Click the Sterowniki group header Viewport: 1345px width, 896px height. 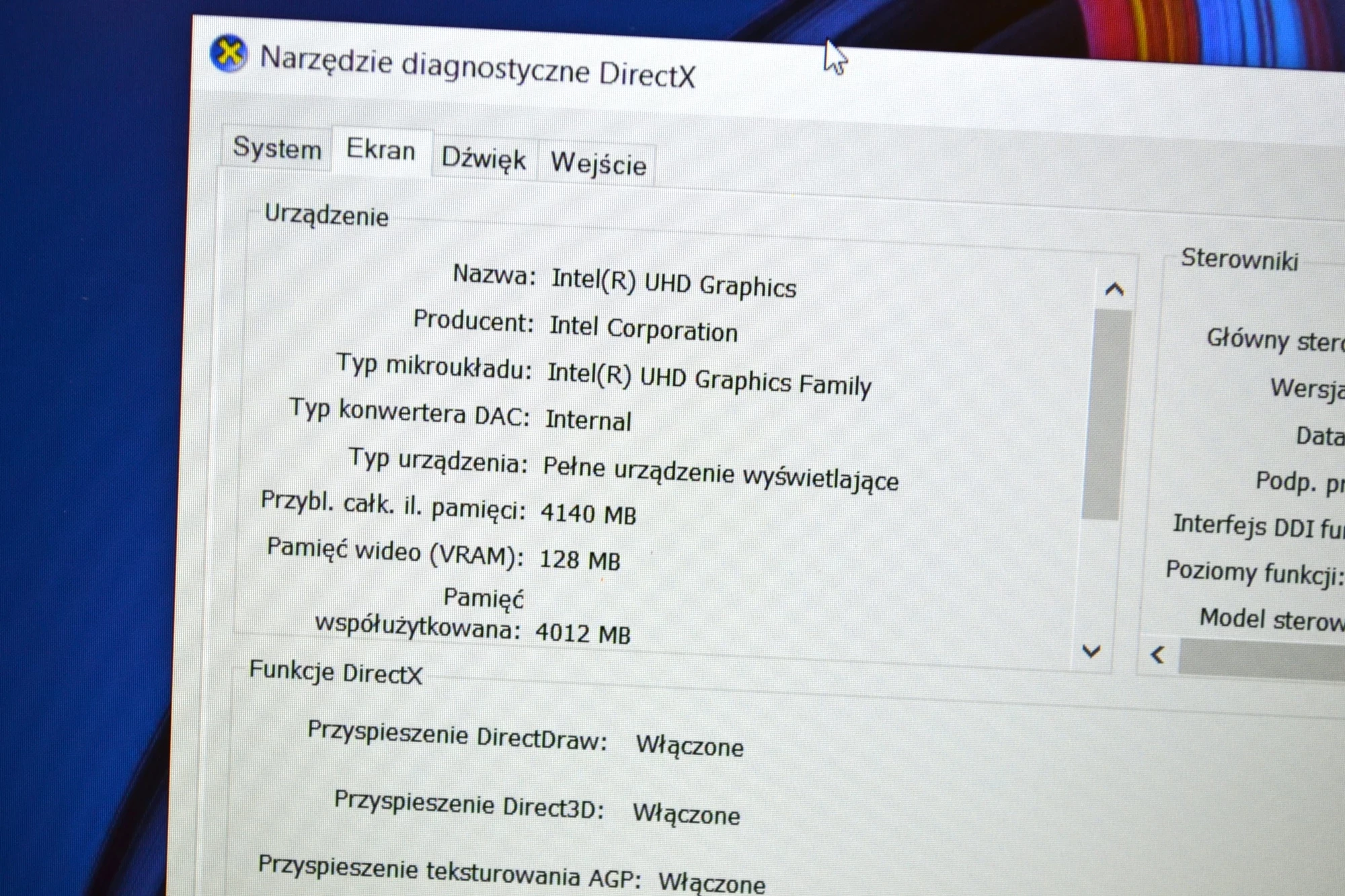pyautogui.click(x=1239, y=259)
